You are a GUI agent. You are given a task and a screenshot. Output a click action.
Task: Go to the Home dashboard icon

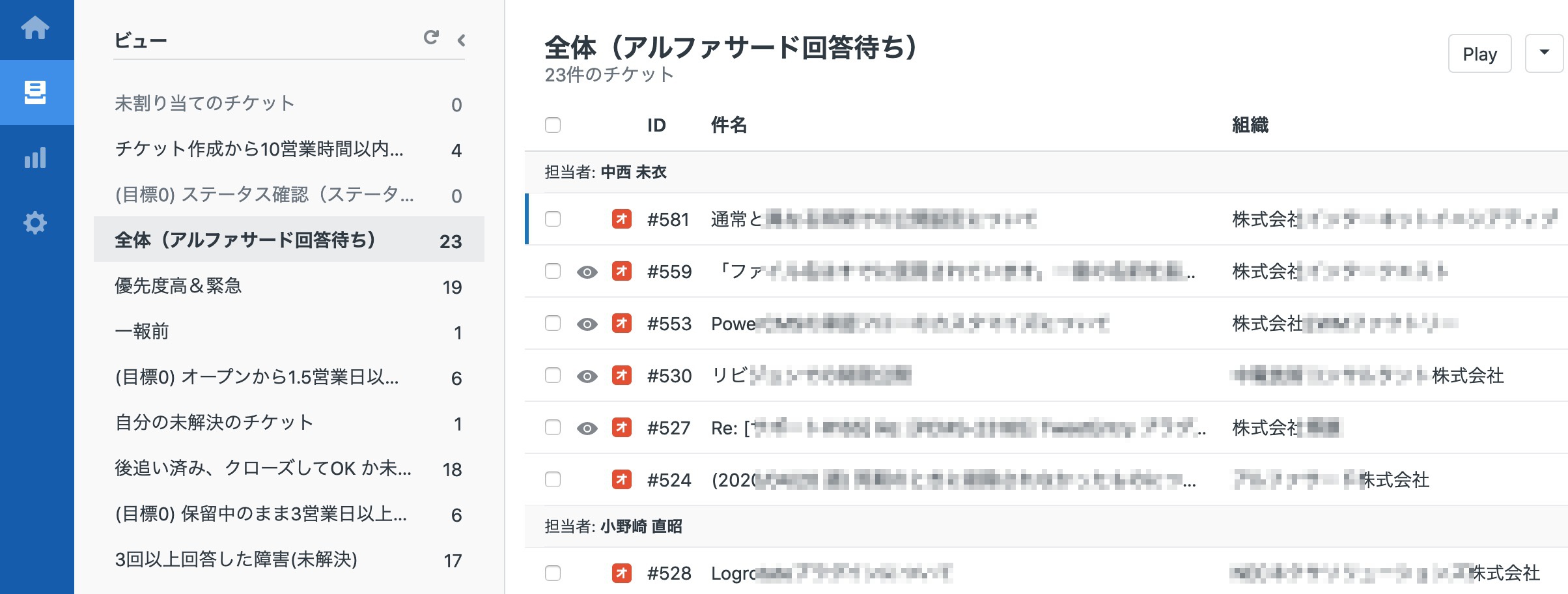click(35, 27)
